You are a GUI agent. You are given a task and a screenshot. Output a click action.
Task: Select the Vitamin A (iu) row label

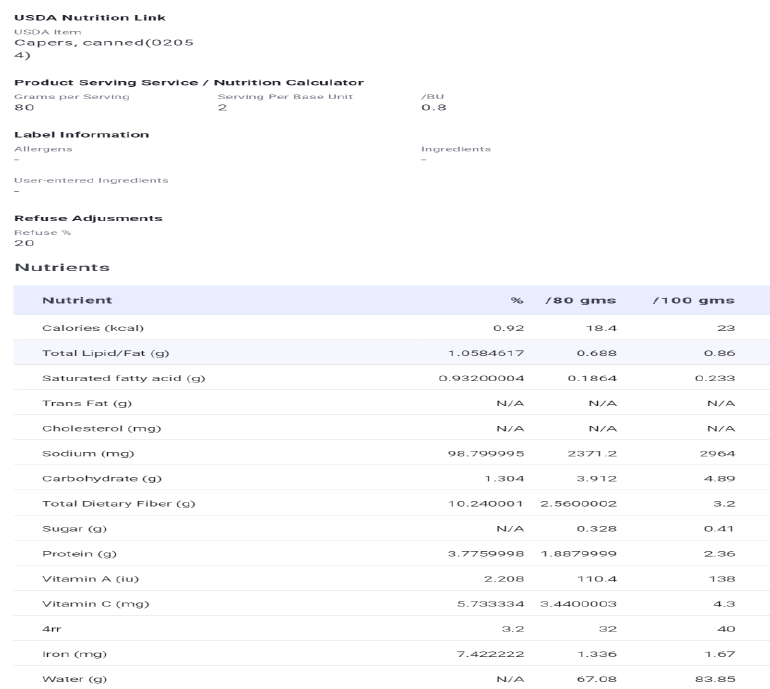[x=90, y=579]
